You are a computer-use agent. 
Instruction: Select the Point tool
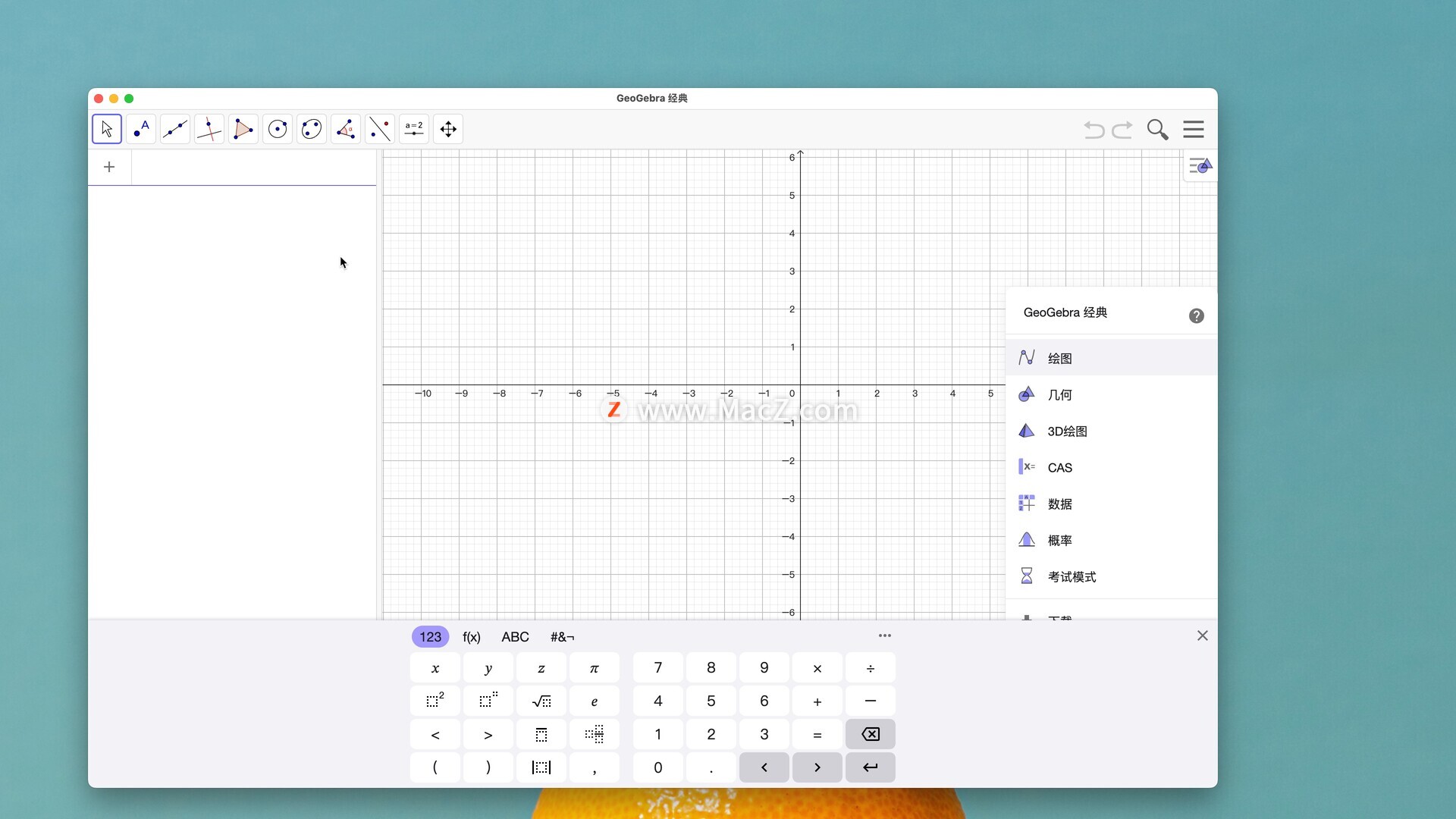(x=141, y=129)
